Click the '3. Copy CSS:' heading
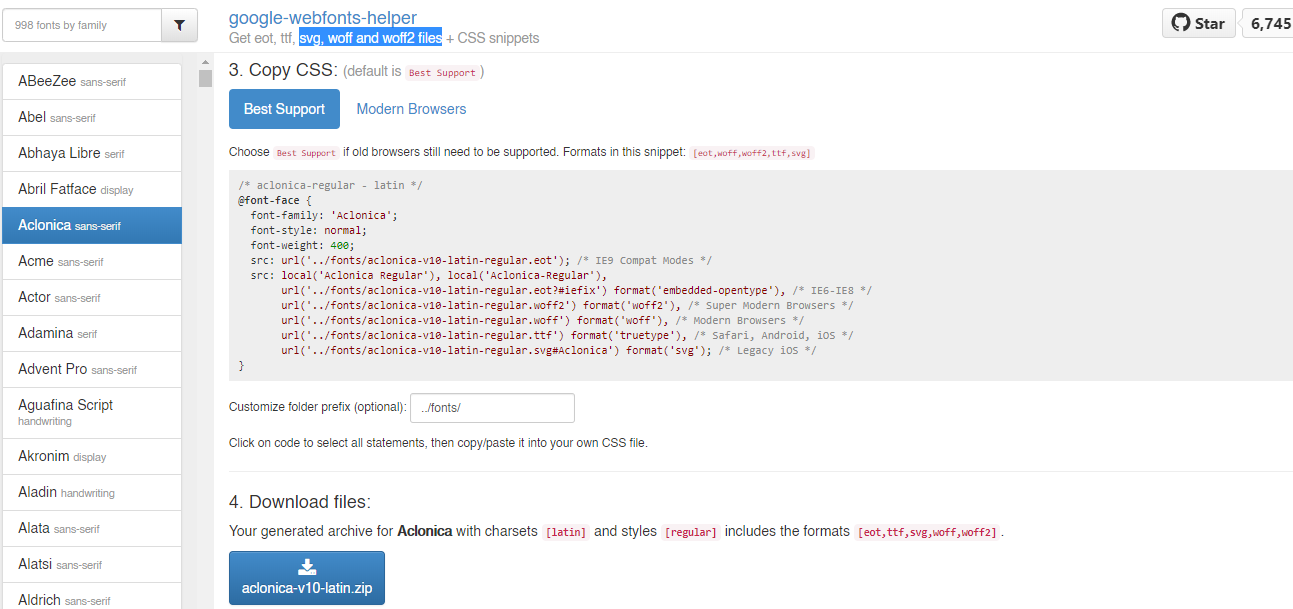This screenshot has width=1293, height=609. (283, 71)
